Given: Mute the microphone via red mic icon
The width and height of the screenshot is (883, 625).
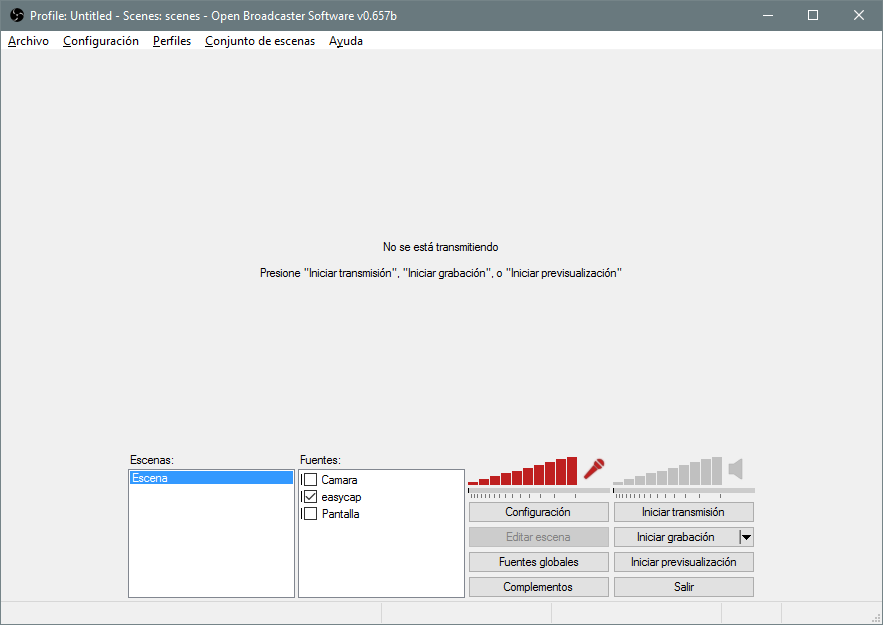Looking at the screenshot, I should pyautogui.click(x=594, y=468).
